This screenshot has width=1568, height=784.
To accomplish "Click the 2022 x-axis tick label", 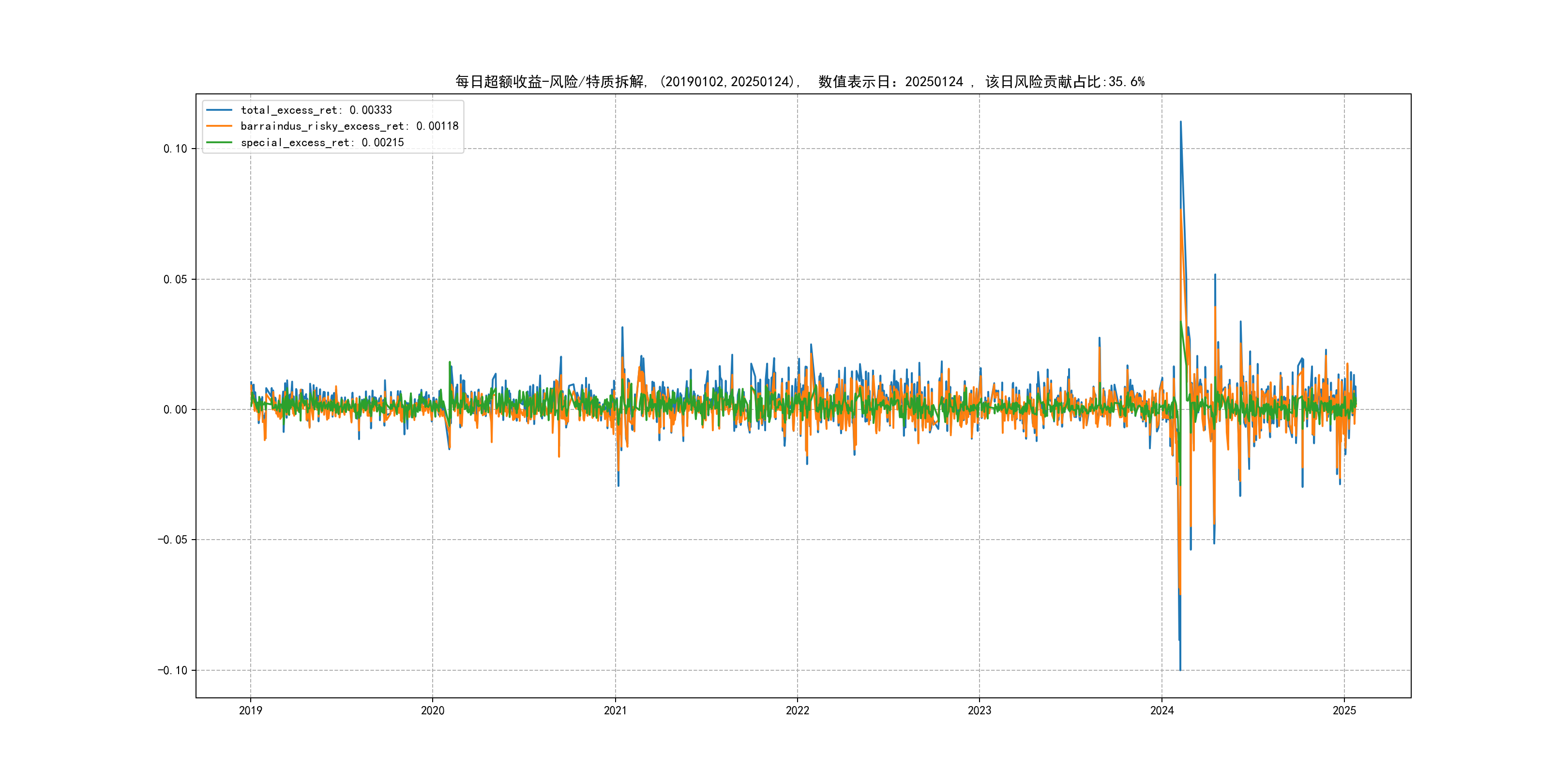I will click(798, 710).
